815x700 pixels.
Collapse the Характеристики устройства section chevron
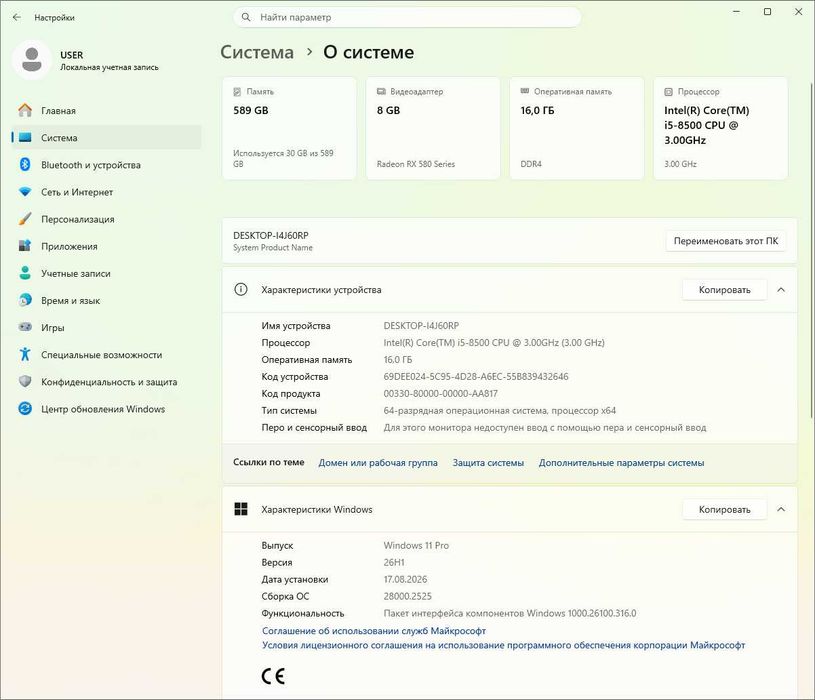781,289
